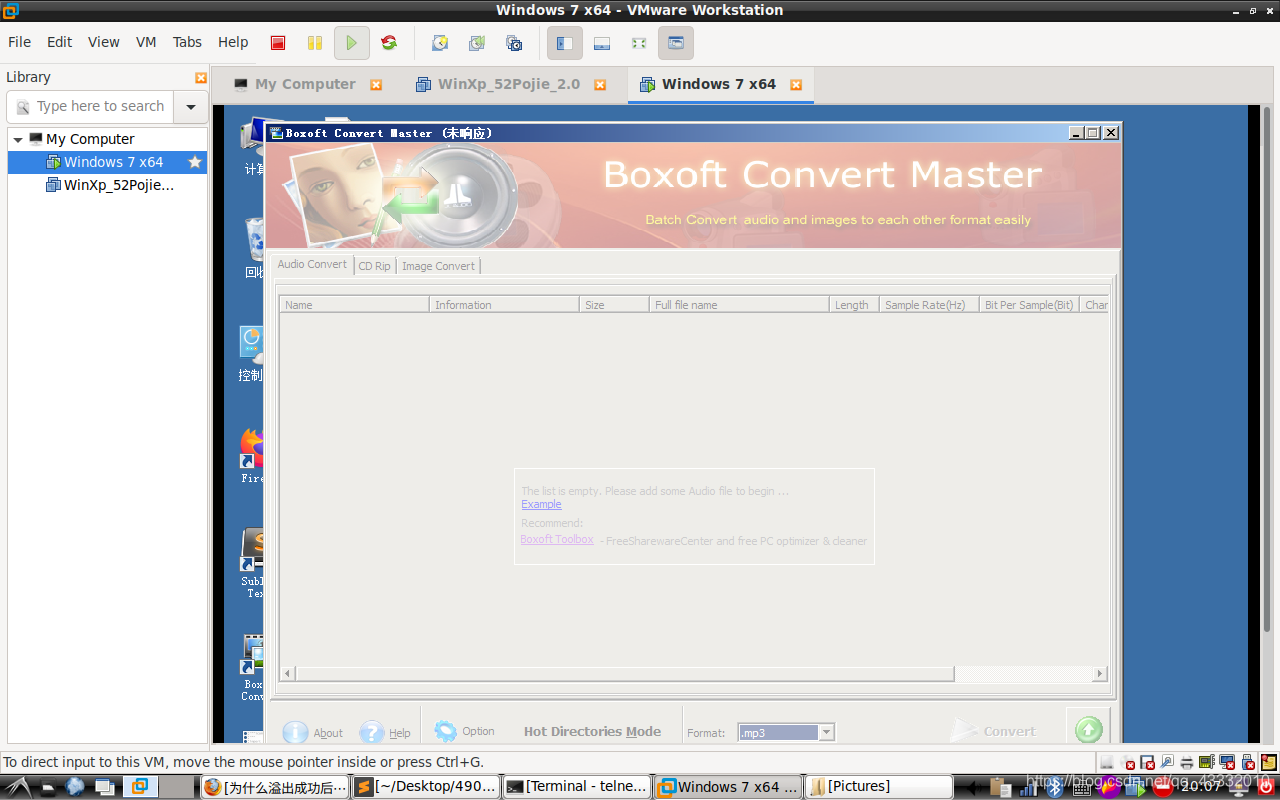Open the Boxoft Toolbox link

[557, 540]
